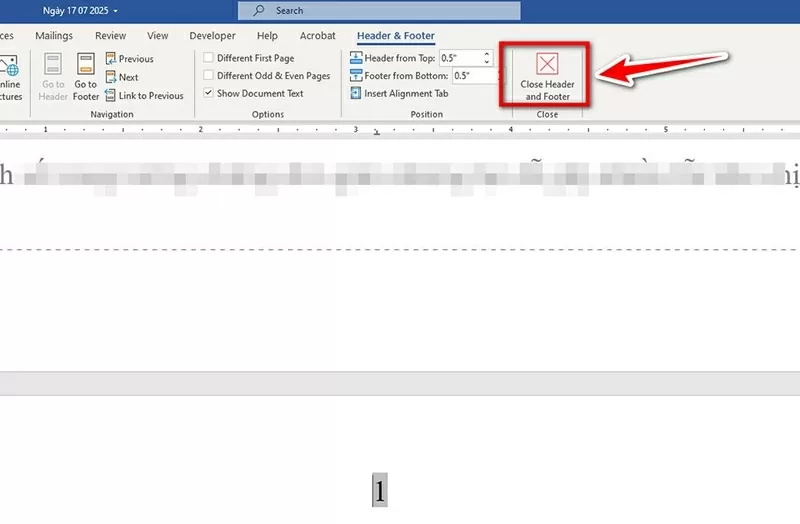Insert Online Pictures

[9, 78]
